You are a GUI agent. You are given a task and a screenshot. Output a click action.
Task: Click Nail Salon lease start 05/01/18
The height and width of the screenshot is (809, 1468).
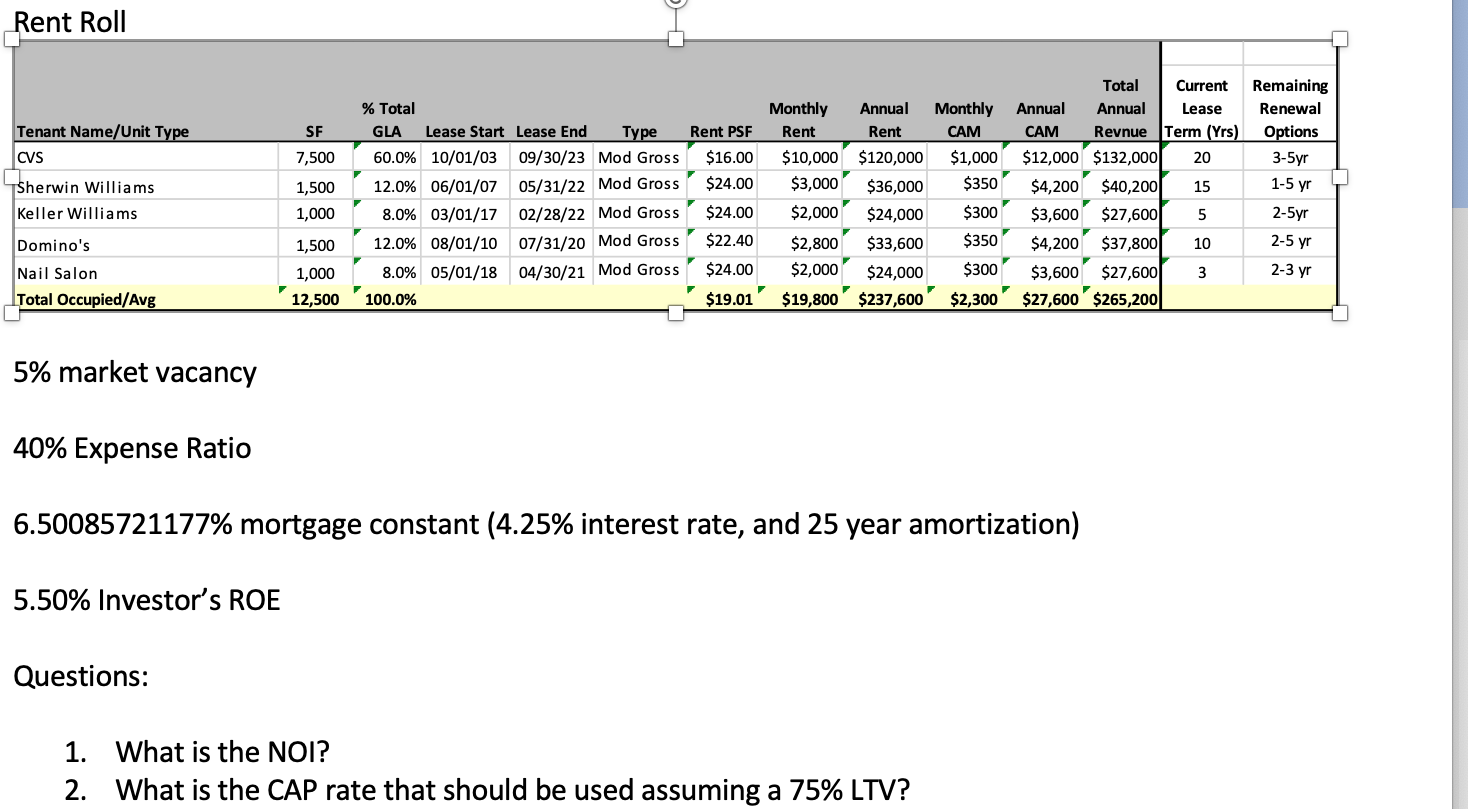point(463,271)
